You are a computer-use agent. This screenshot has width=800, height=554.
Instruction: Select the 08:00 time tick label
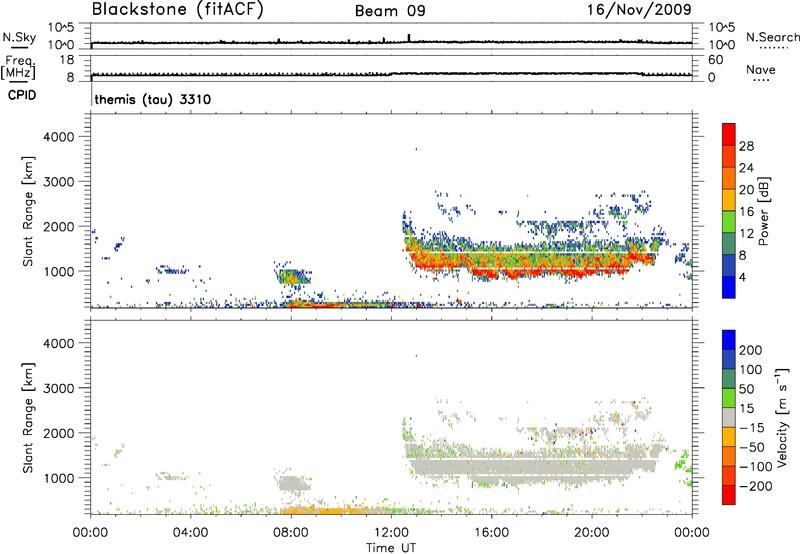click(x=291, y=533)
